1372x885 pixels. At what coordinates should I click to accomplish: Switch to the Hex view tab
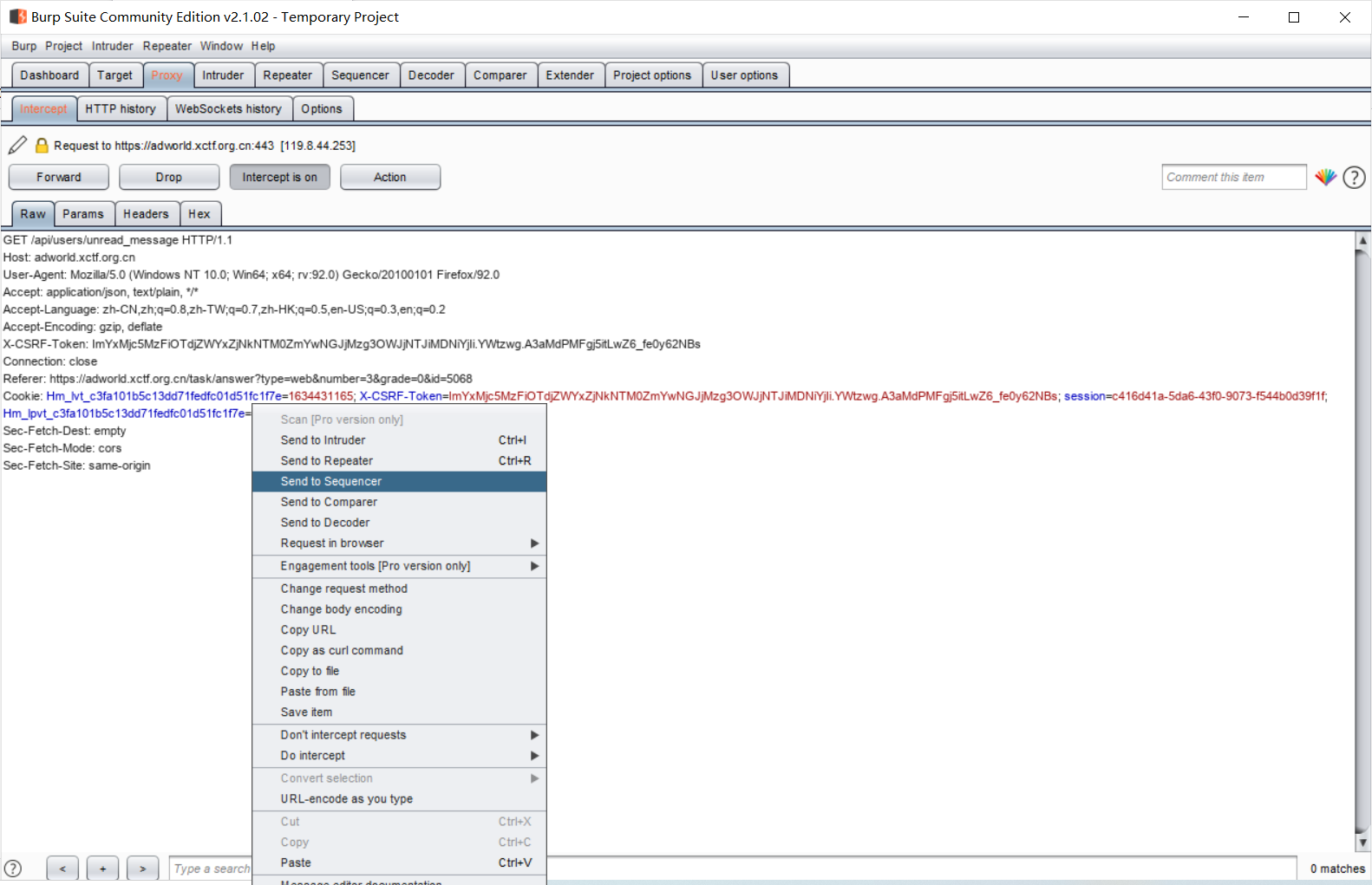(x=199, y=214)
